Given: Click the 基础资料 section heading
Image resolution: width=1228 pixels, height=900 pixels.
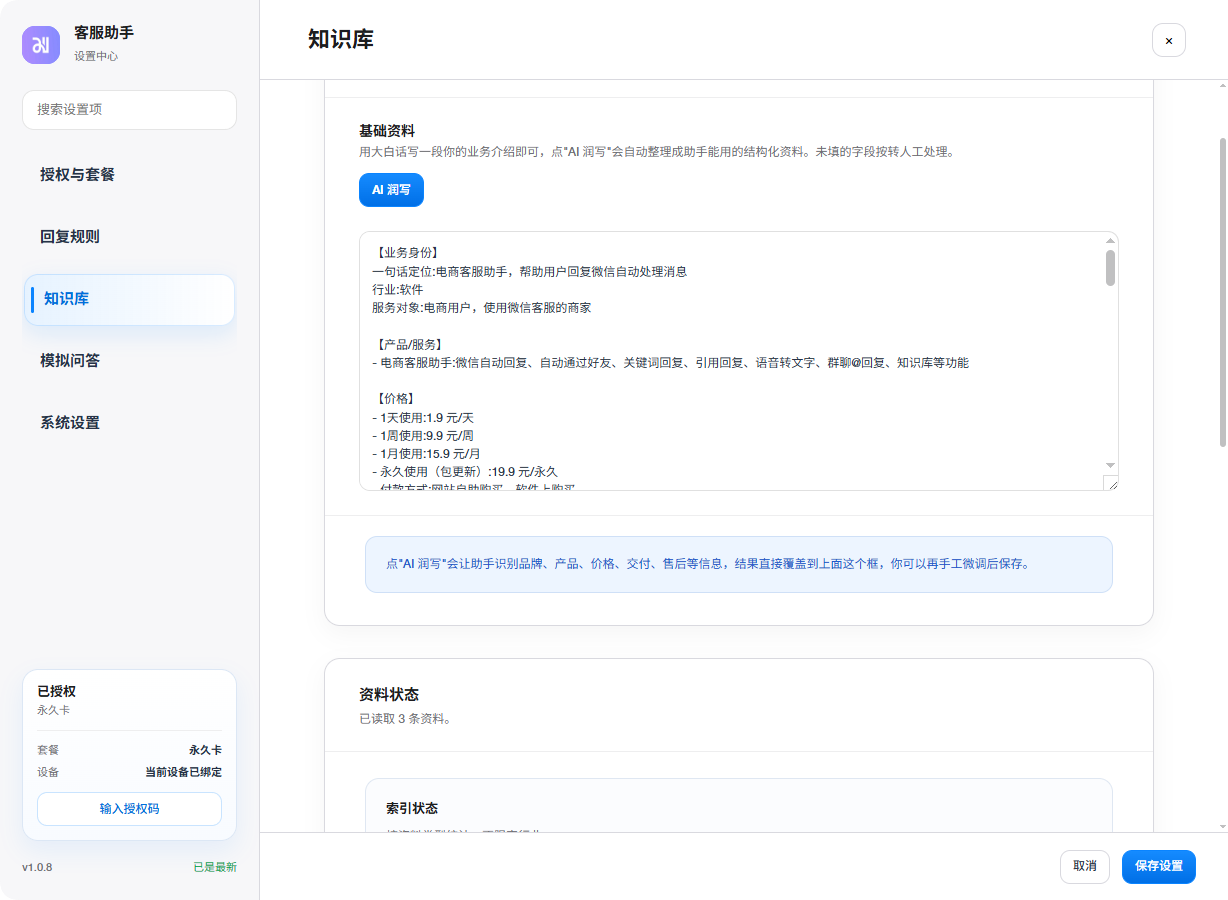Looking at the screenshot, I should tap(387, 131).
